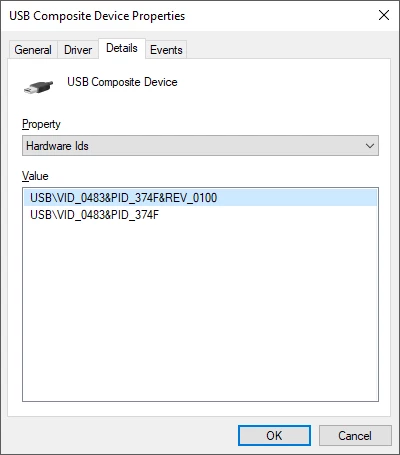Select value USB\VID_0483&PID_374F&REV_0100
Image resolution: width=400 pixels, height=455 pixels.
(200, 198)
